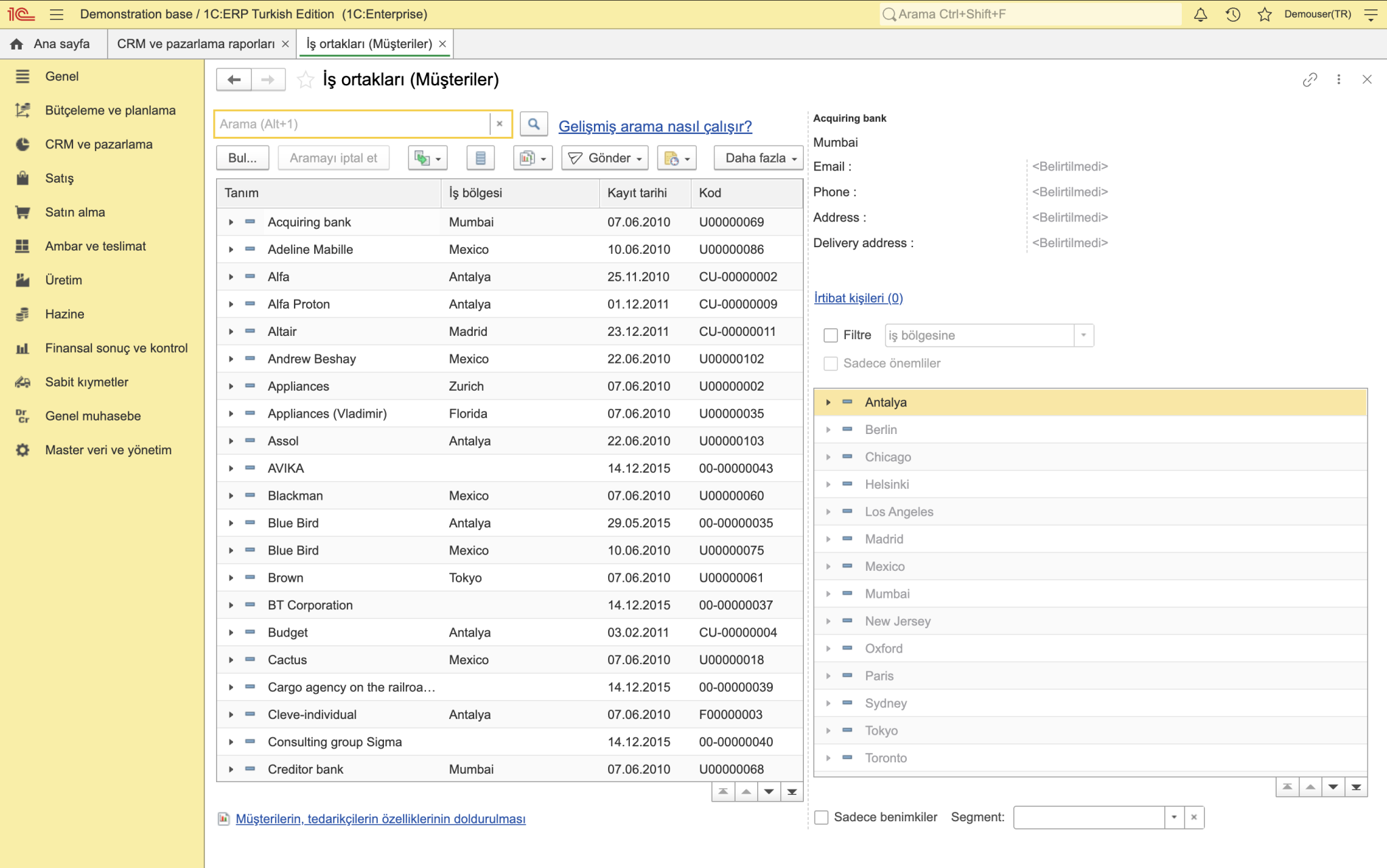This screenshot has height=868, width=1387.
Task: Add page to favorites with star
Action: [x=305, y=80]
